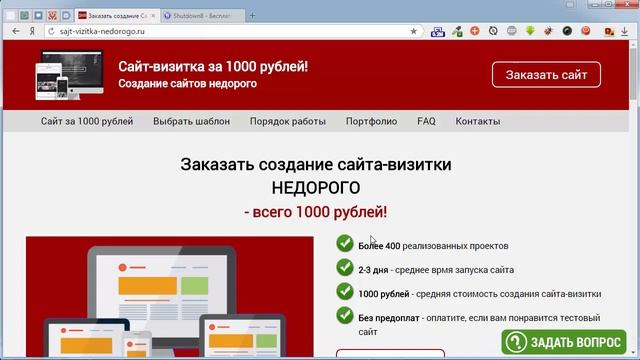Click the "Заказать сайт" button

click(x=546, y=75)
